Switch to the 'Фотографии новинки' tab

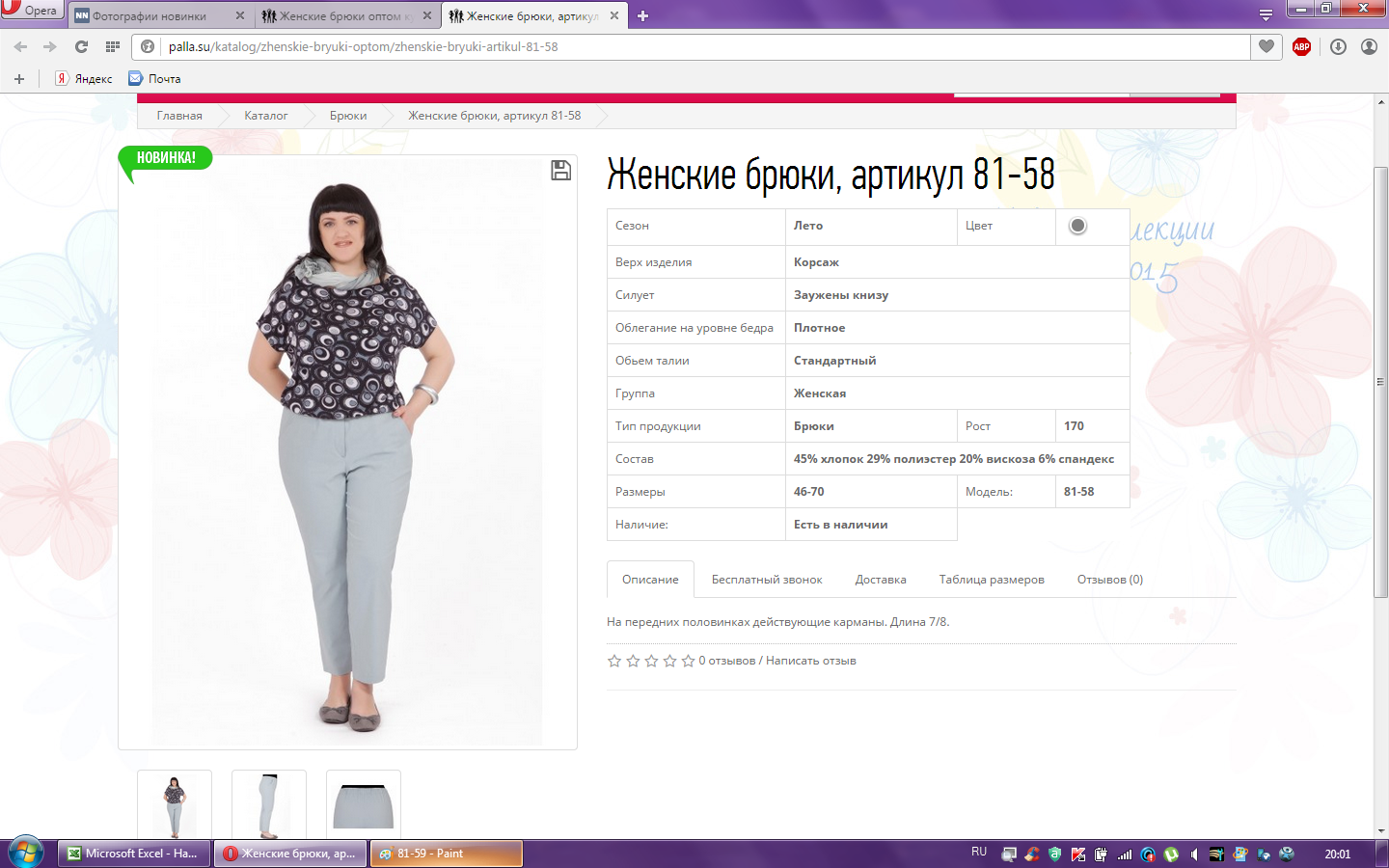[x=160, y=15]
